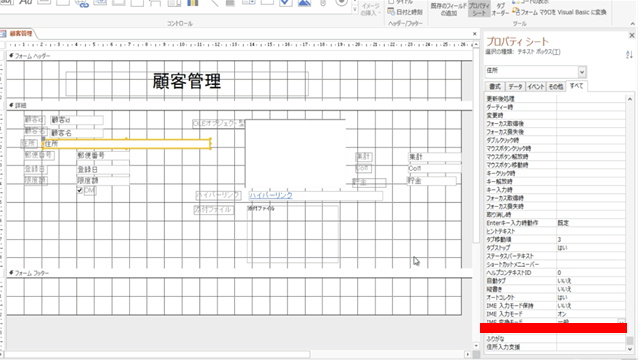
Task: Open the イベント tab in the Property Sheet
Action: point(536,87)
